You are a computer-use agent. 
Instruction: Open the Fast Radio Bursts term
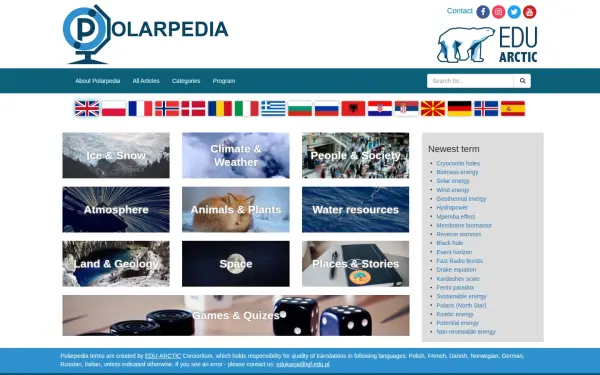tap(460, 261)
